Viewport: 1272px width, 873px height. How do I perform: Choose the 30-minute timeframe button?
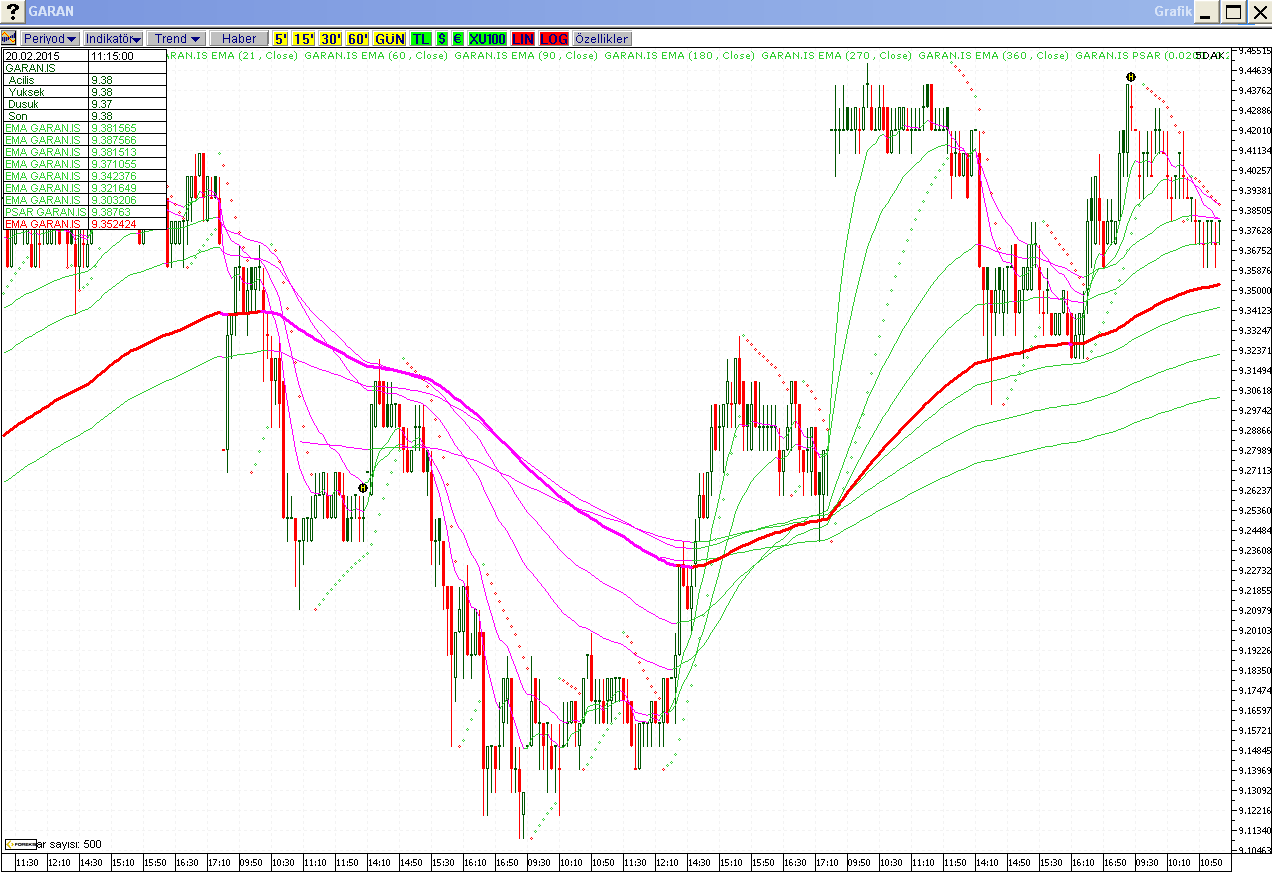pyautogui.click(x=331, y=38)
